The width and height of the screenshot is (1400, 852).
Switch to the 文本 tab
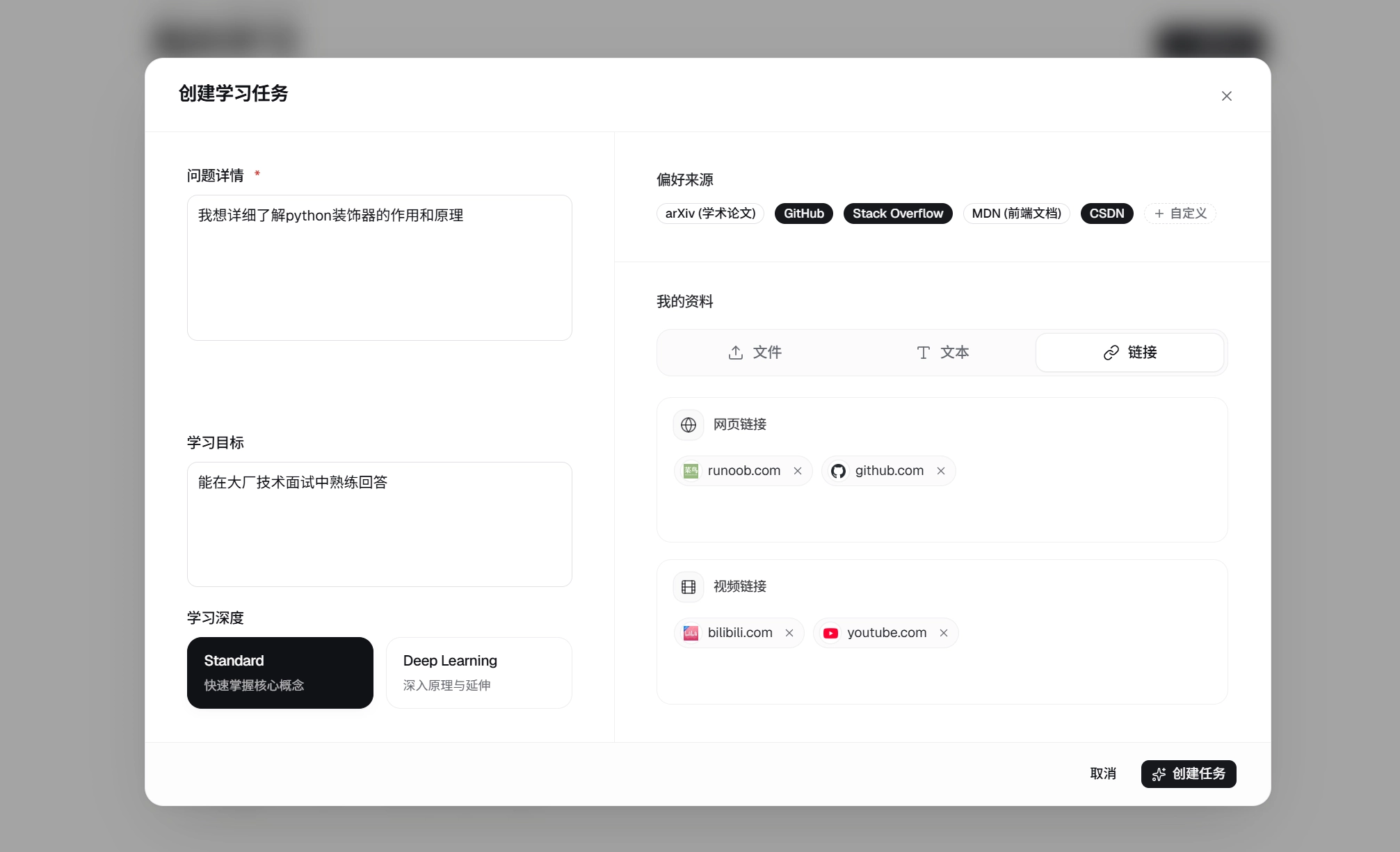coord(942,353)
